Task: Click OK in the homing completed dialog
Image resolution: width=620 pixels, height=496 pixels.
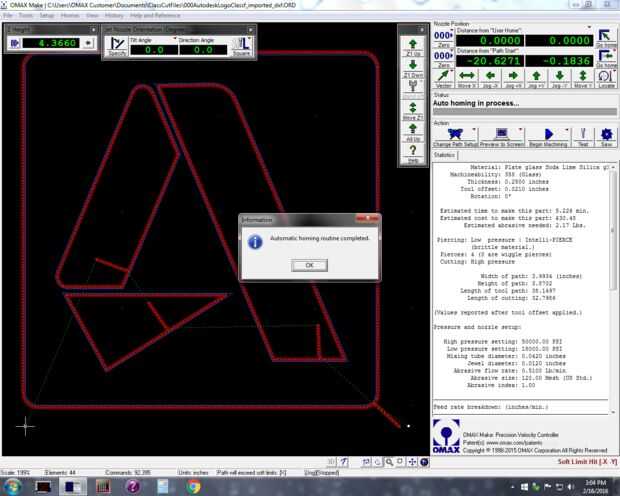Action: pyautogui.click(x=309, y=265)
